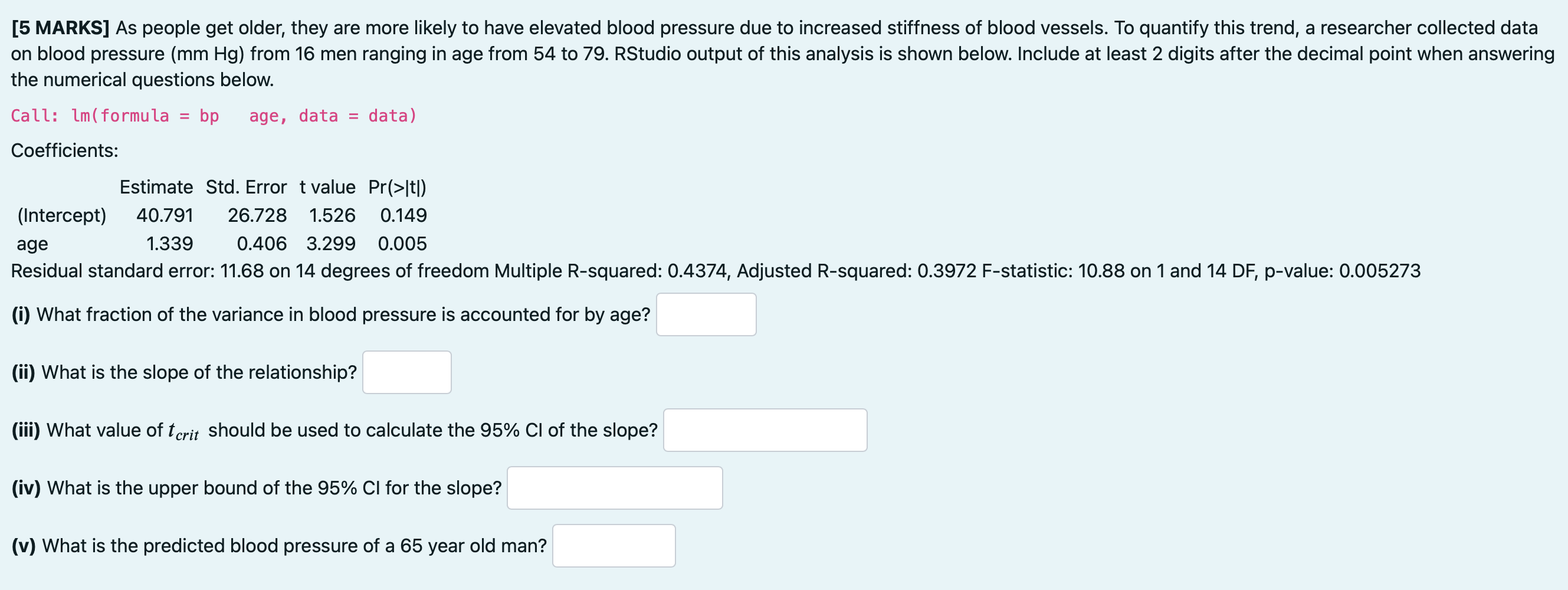Click the age standard error 0.406

coord(262,244)
